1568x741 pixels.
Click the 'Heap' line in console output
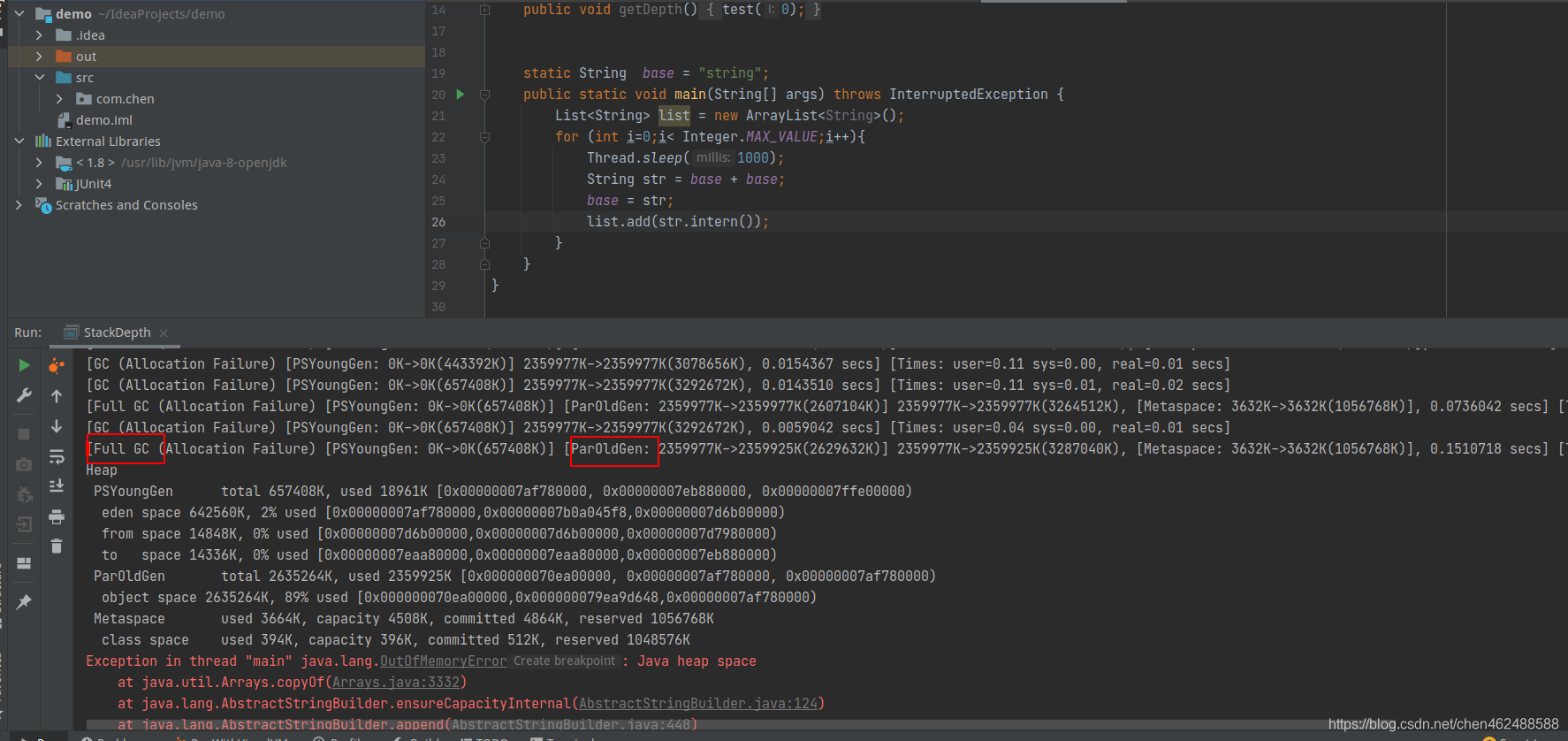pos(101,470)
